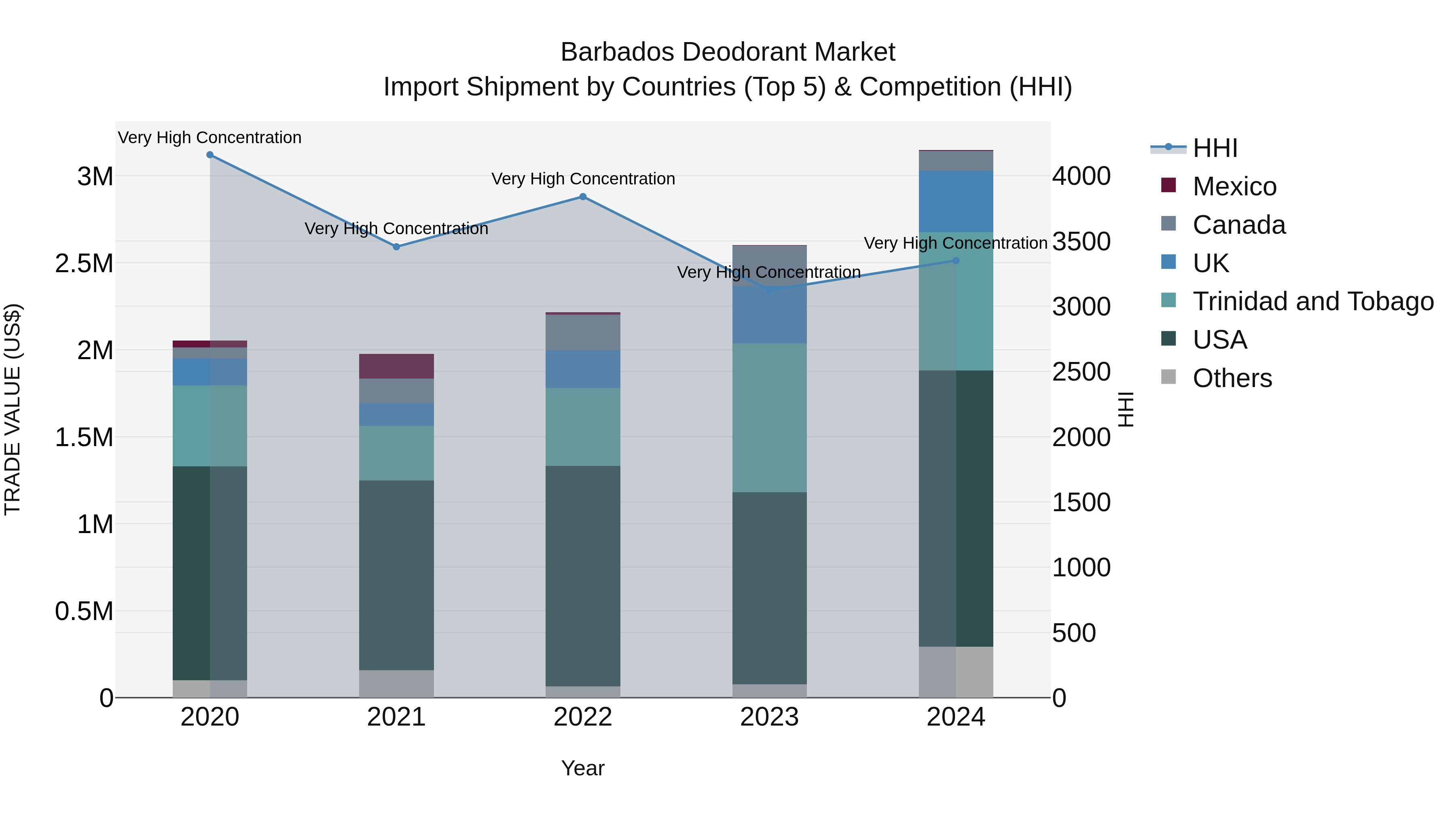Viewport: 1456px width, 819px height.
Task: Click Trinidad and Tobago segment in 2022 bar
Action: pos(583,427)
